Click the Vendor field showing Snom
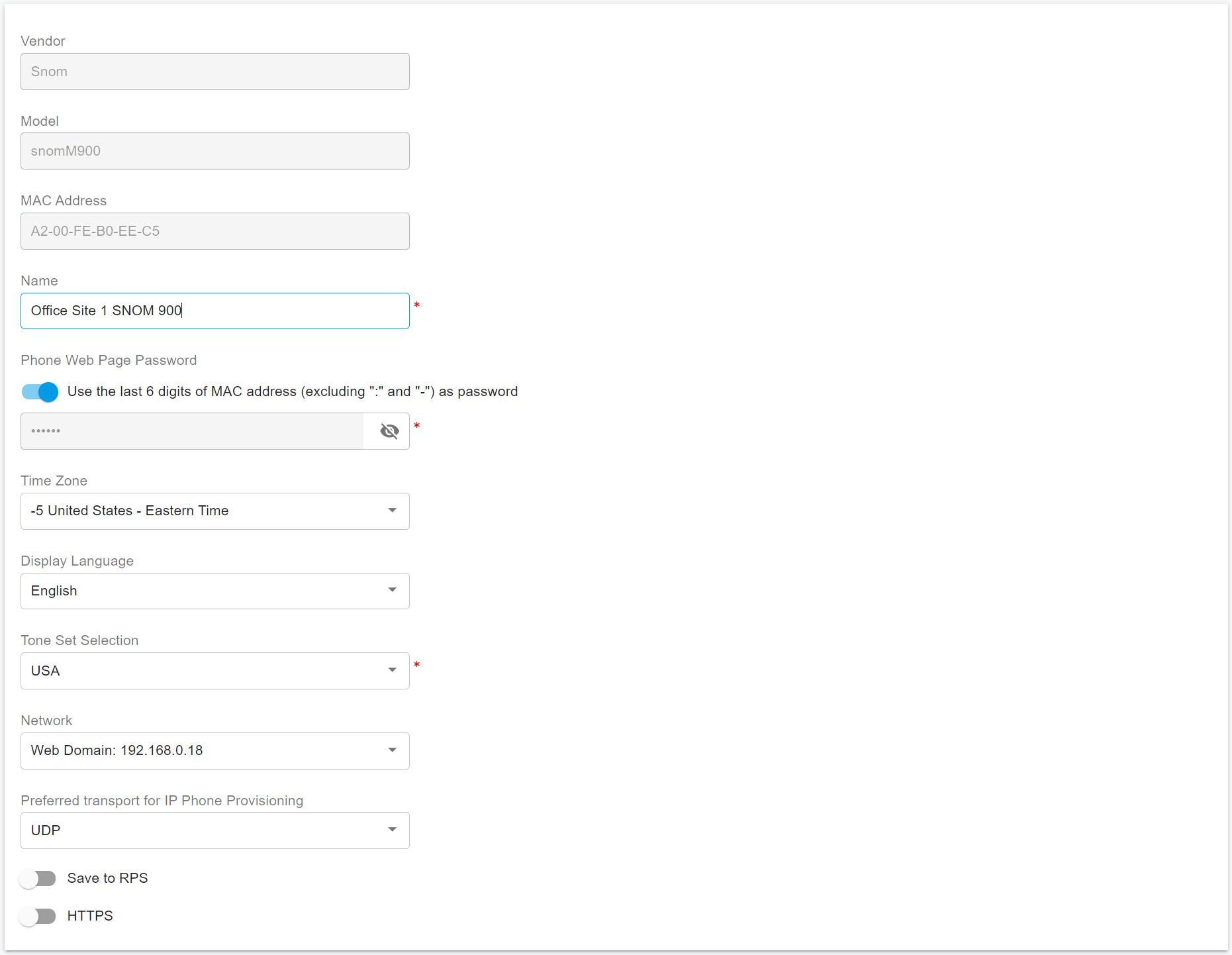Screen dimensions: 1232x955 [x=214, y=72]
